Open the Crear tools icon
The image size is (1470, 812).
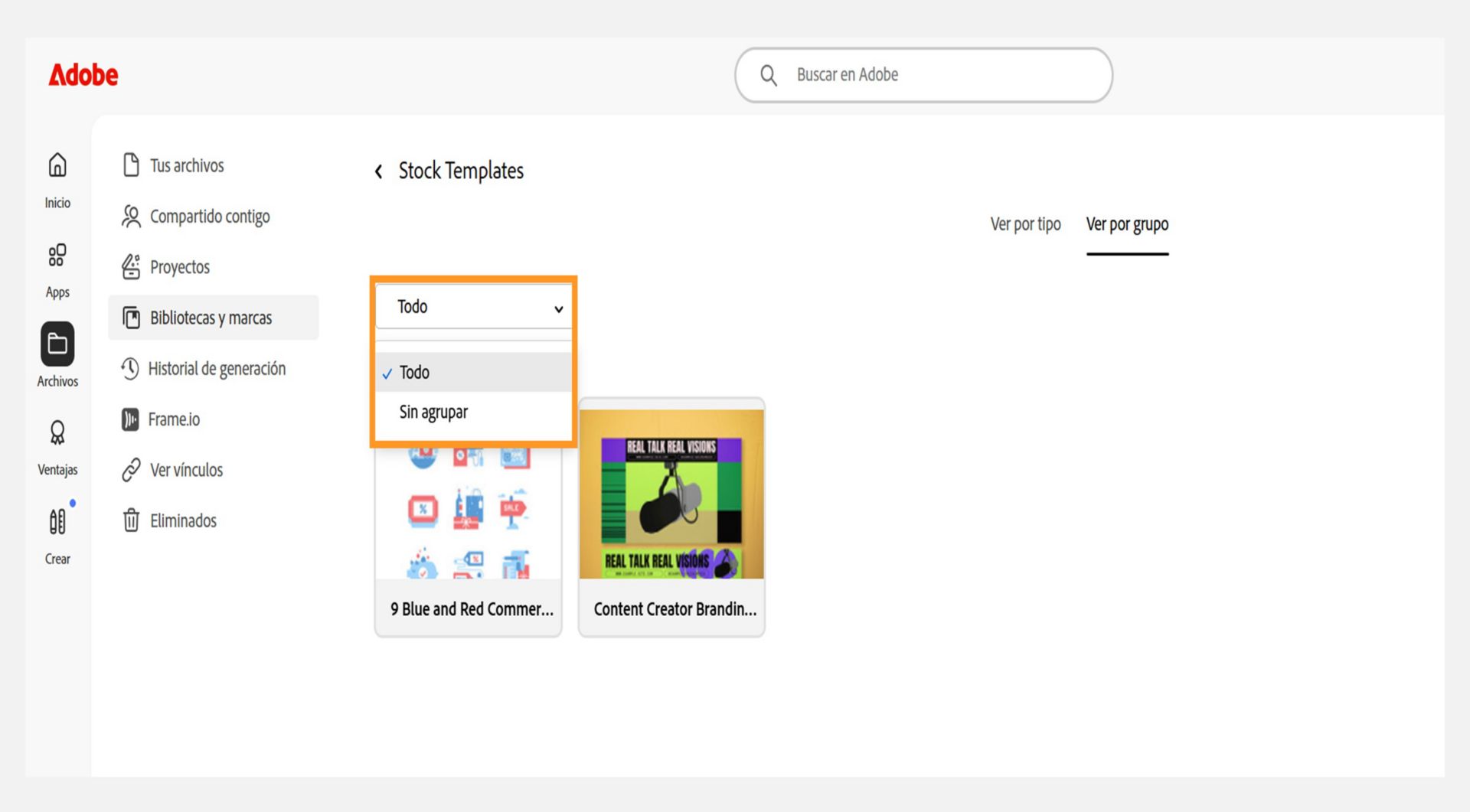tap(57, 521)
